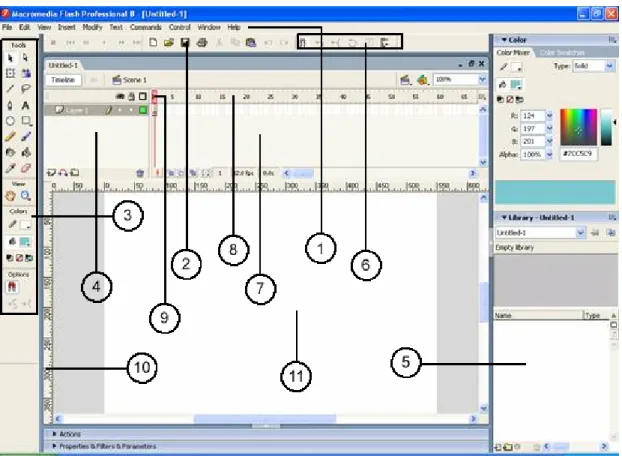Create a new document from the toolbar

pyautogui.click(x=153, y=42)
